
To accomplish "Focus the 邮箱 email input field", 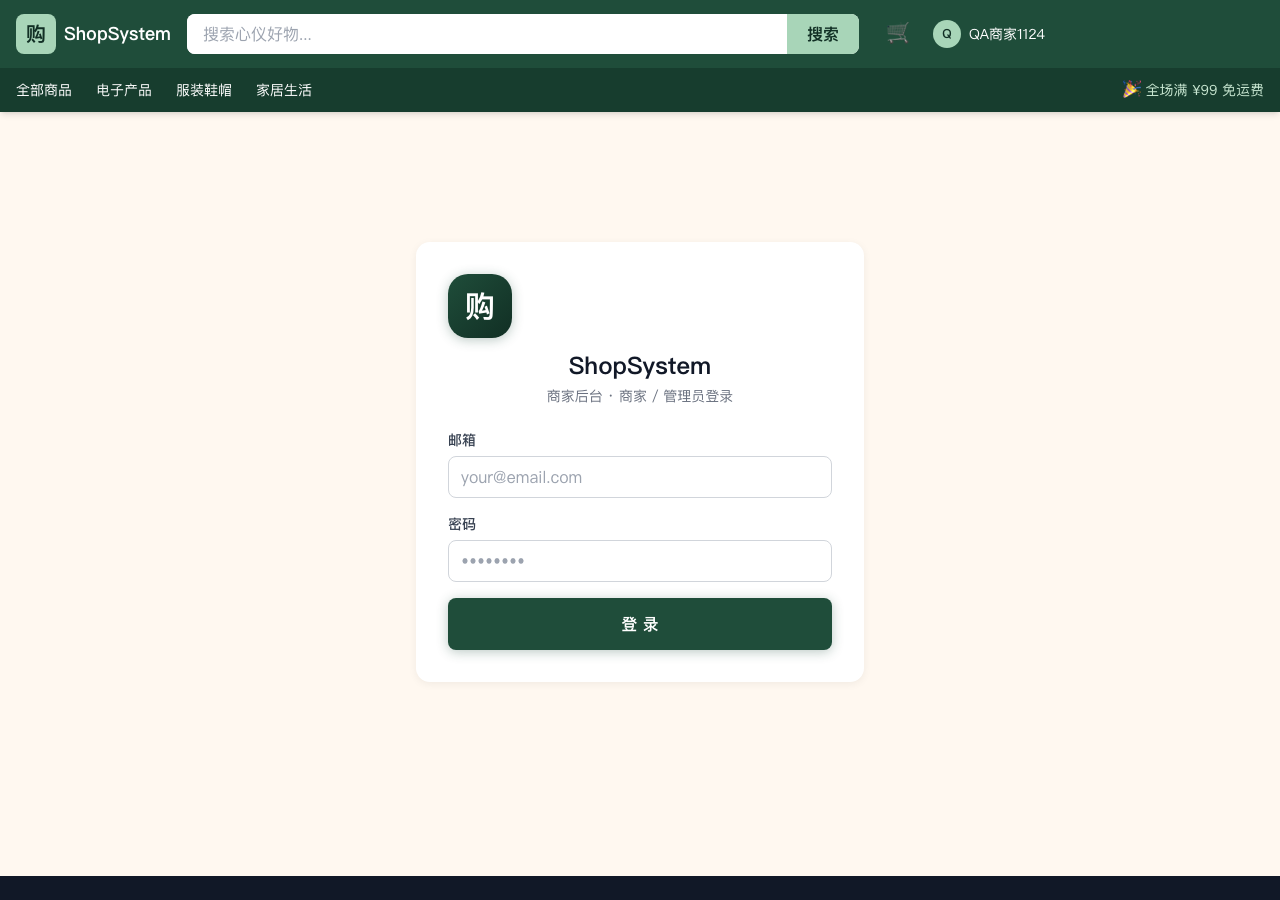I will point(640,477).
